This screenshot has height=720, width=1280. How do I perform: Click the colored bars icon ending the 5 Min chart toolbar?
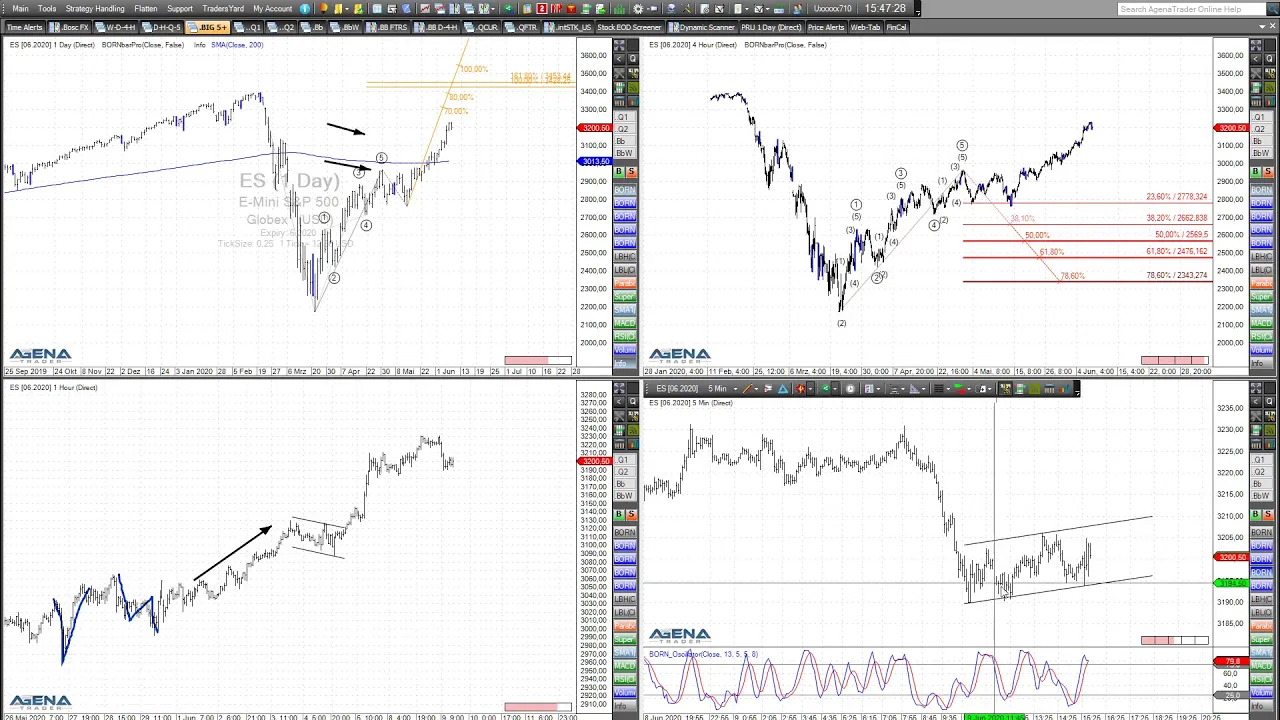[1065, 389]
